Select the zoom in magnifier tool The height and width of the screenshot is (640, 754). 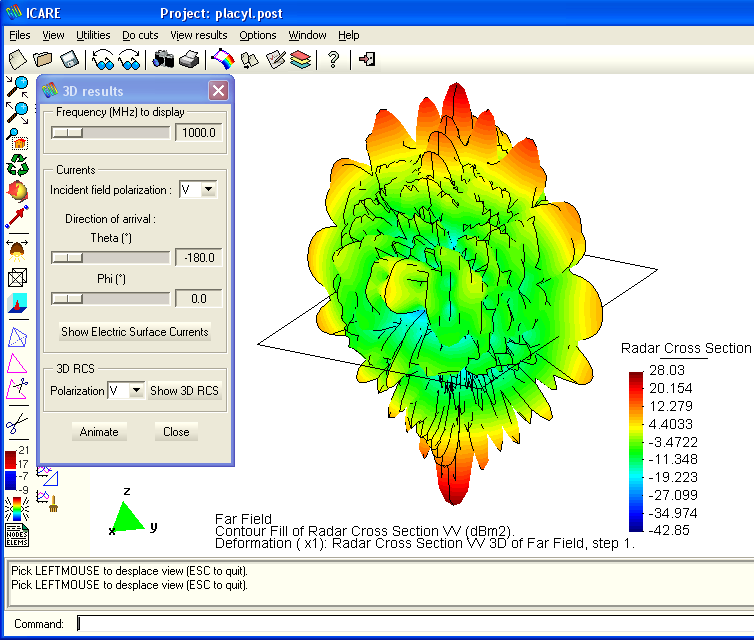pyautogui.click(x=17, y=87)
